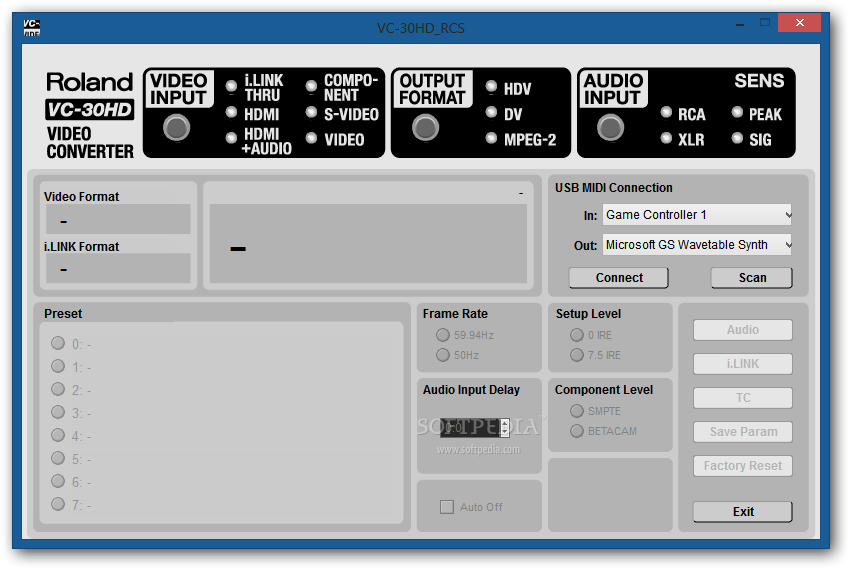Click the Connect button

(x=619, y=277)
